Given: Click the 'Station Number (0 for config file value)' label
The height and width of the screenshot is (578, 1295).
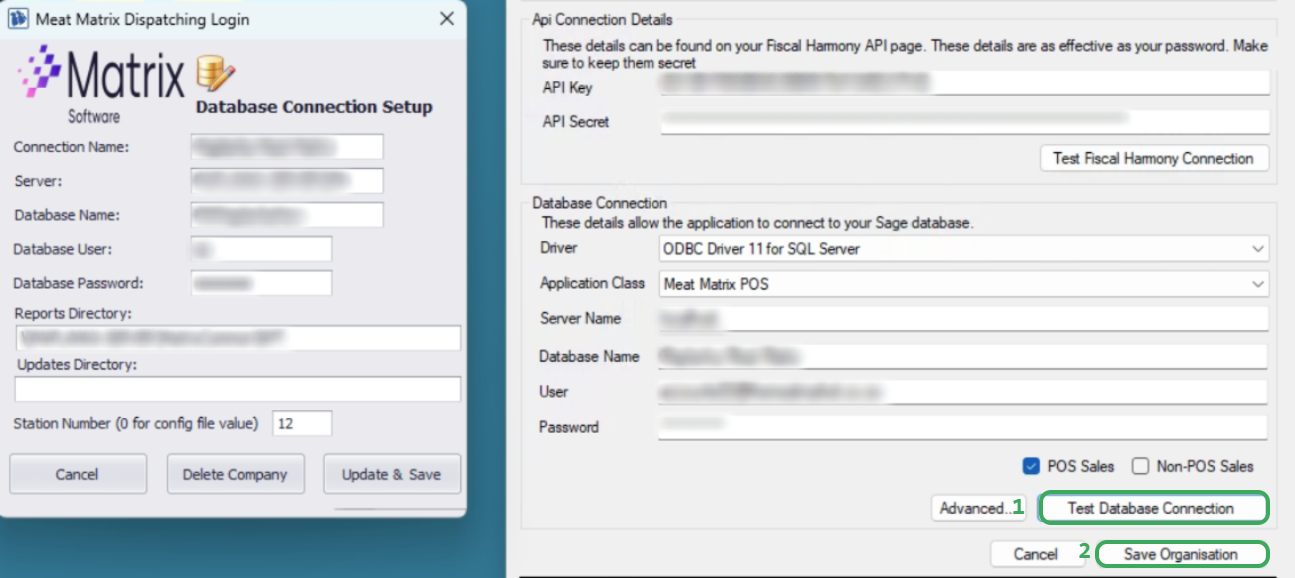Looking at the screenshot, I should (x=136, y=423).
